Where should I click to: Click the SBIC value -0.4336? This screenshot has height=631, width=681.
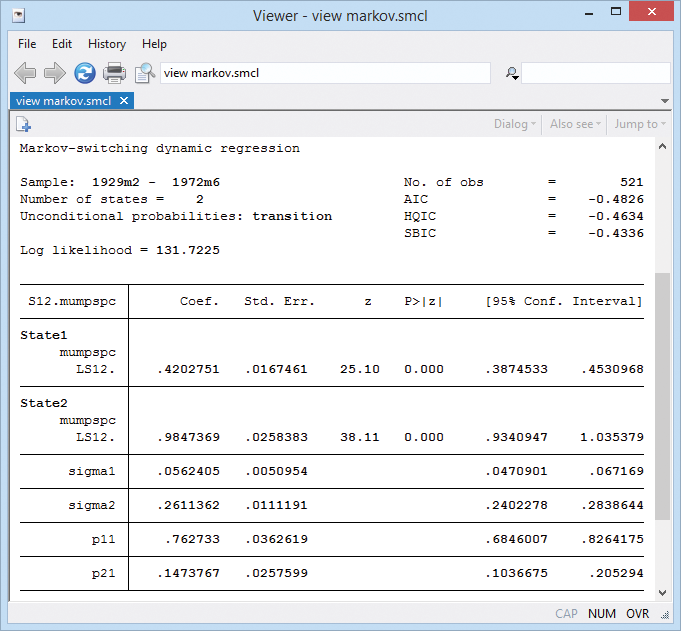click(616, 233)
